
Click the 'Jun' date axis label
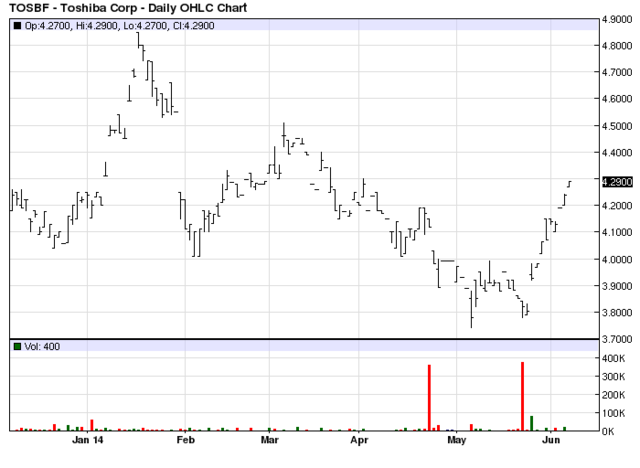pos(551,440)
